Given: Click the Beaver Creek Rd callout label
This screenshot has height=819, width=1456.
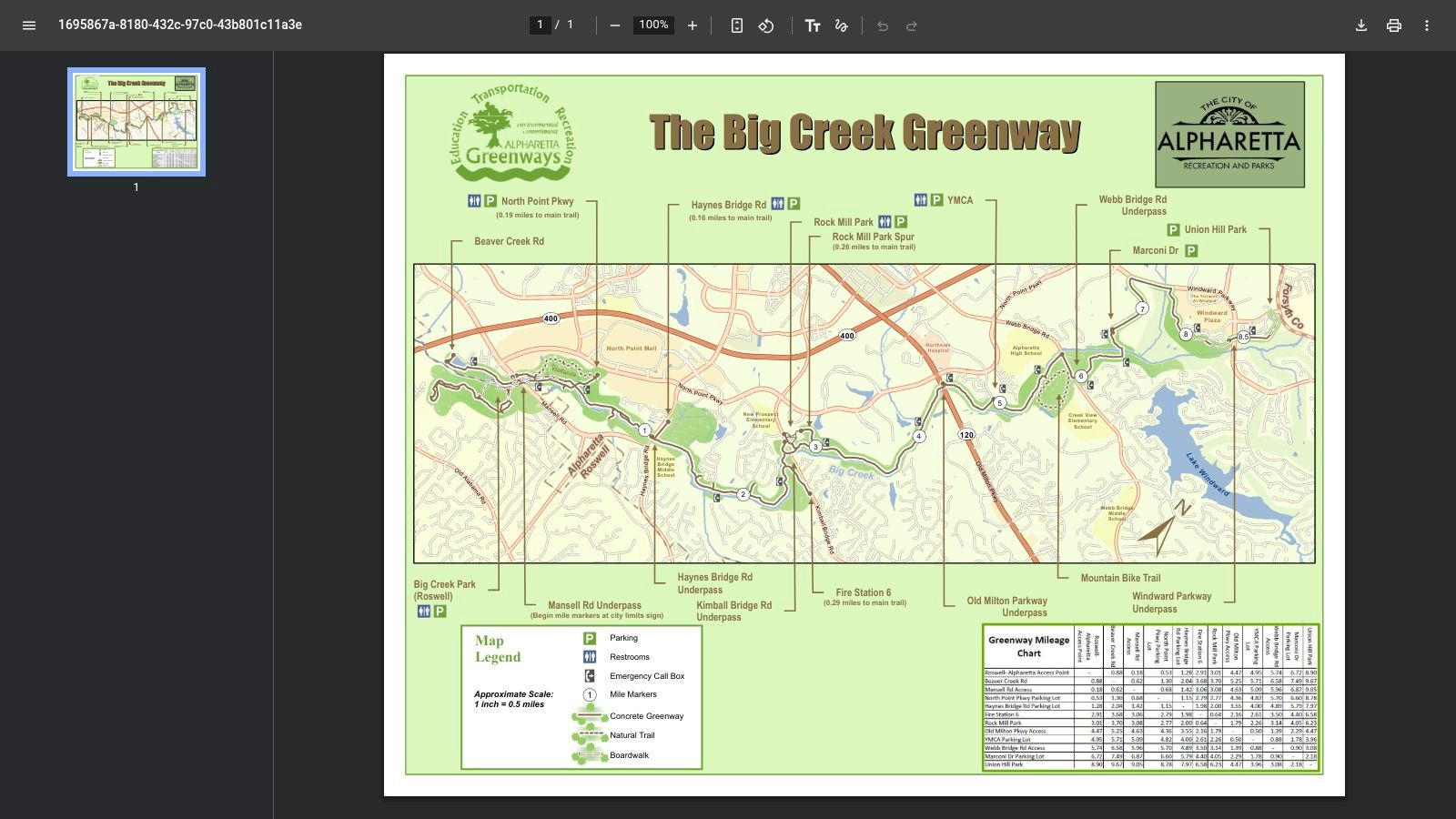Looking at the screenshot, I should pos(509,241).
